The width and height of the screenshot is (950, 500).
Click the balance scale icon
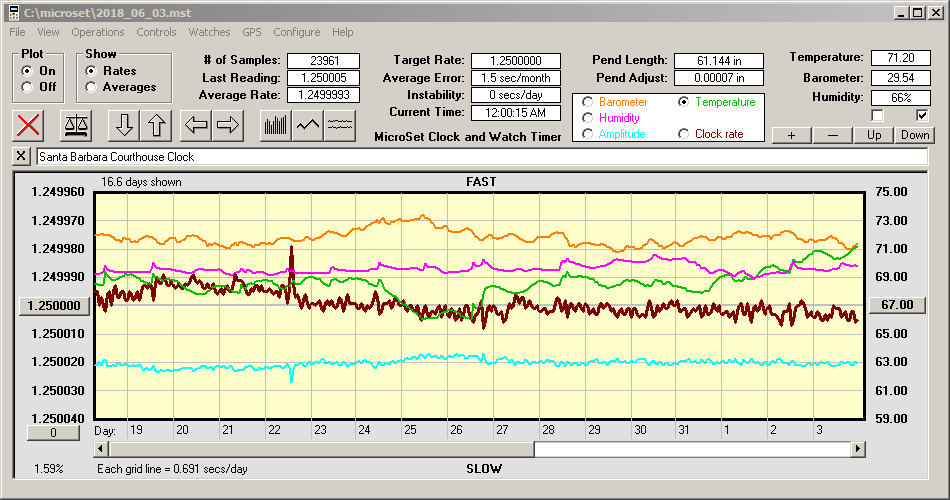76,125
